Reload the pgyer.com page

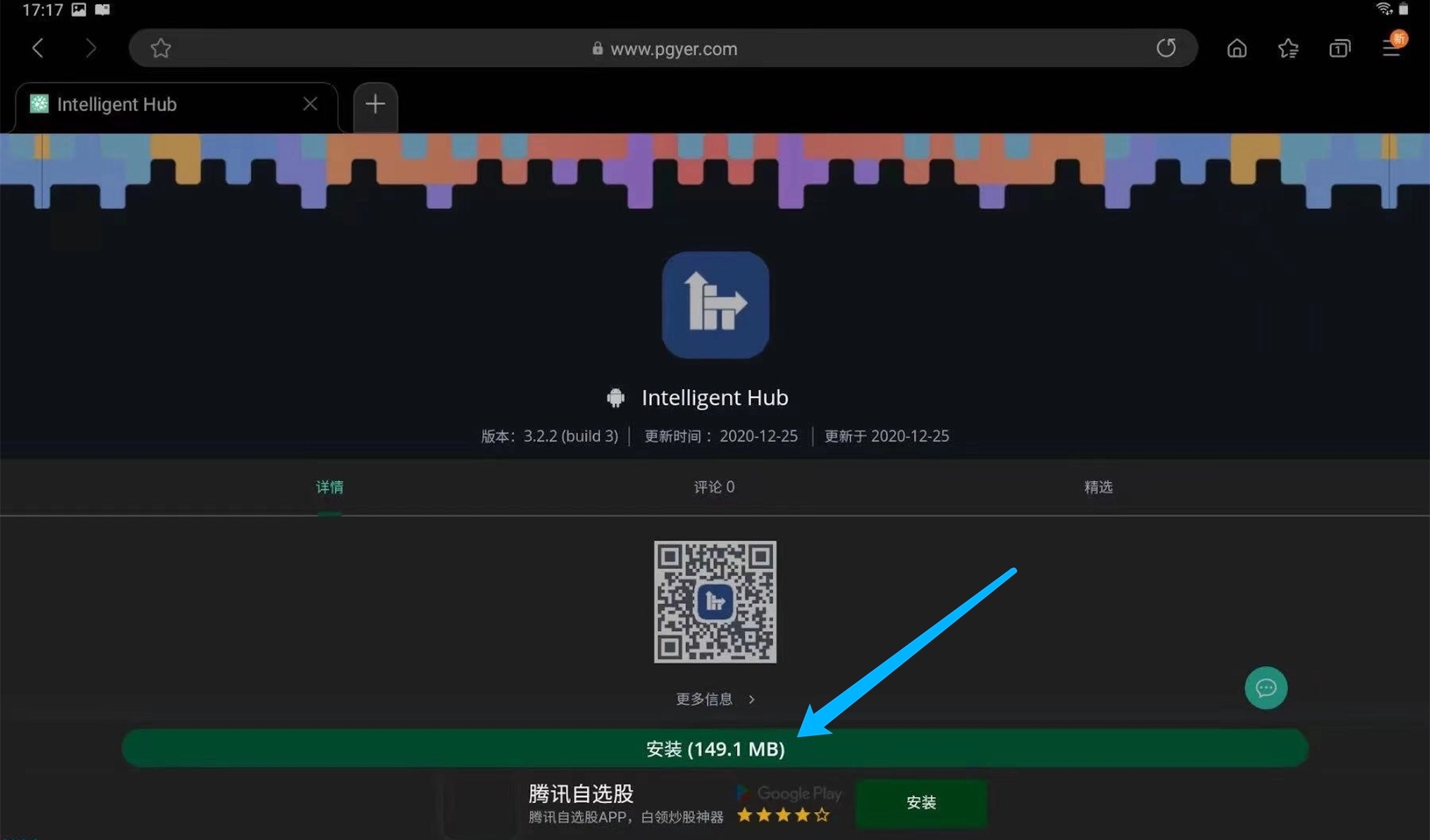(1166, 48)
